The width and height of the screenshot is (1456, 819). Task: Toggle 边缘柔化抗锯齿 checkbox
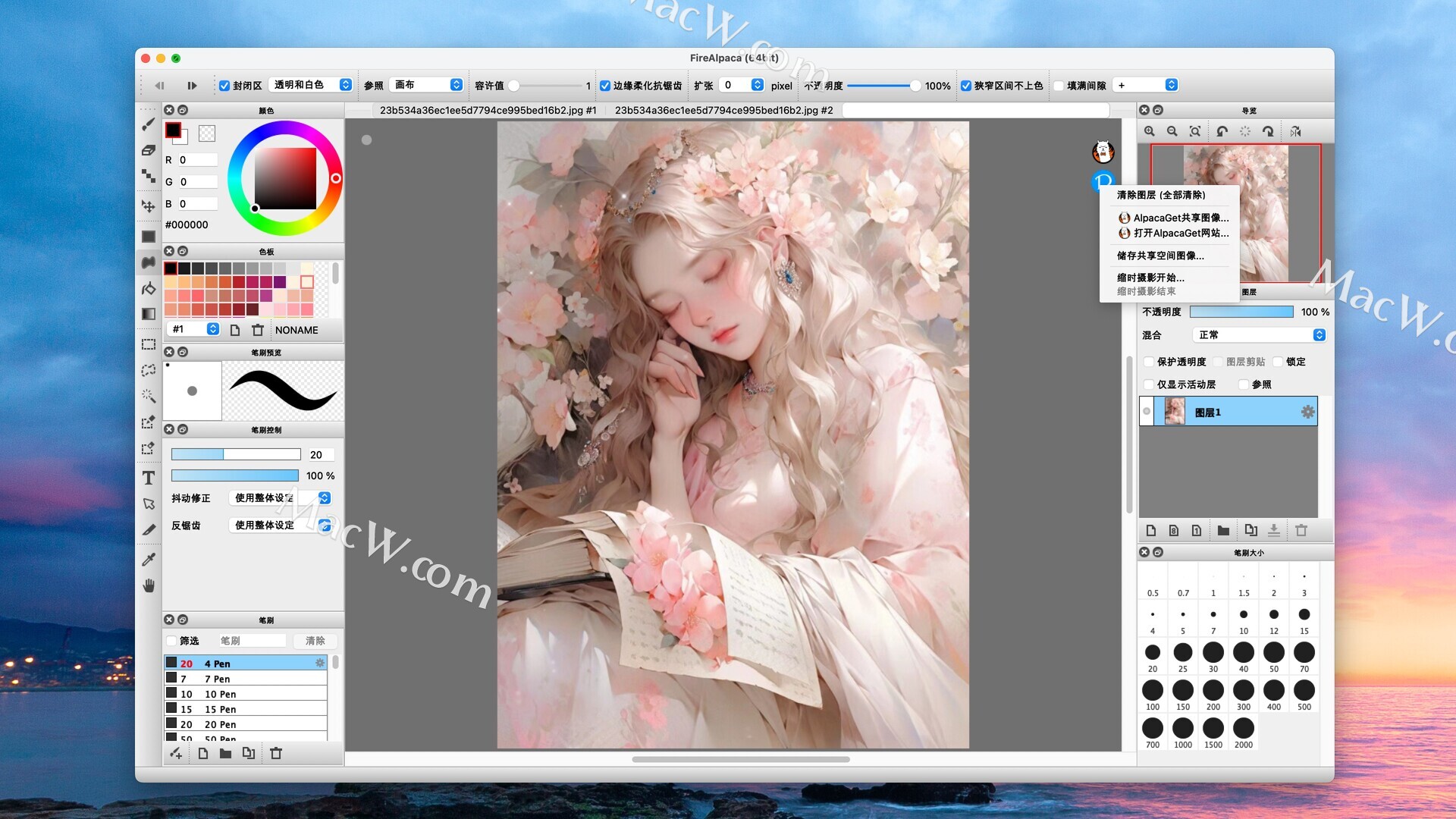click(x=605, y=86)
